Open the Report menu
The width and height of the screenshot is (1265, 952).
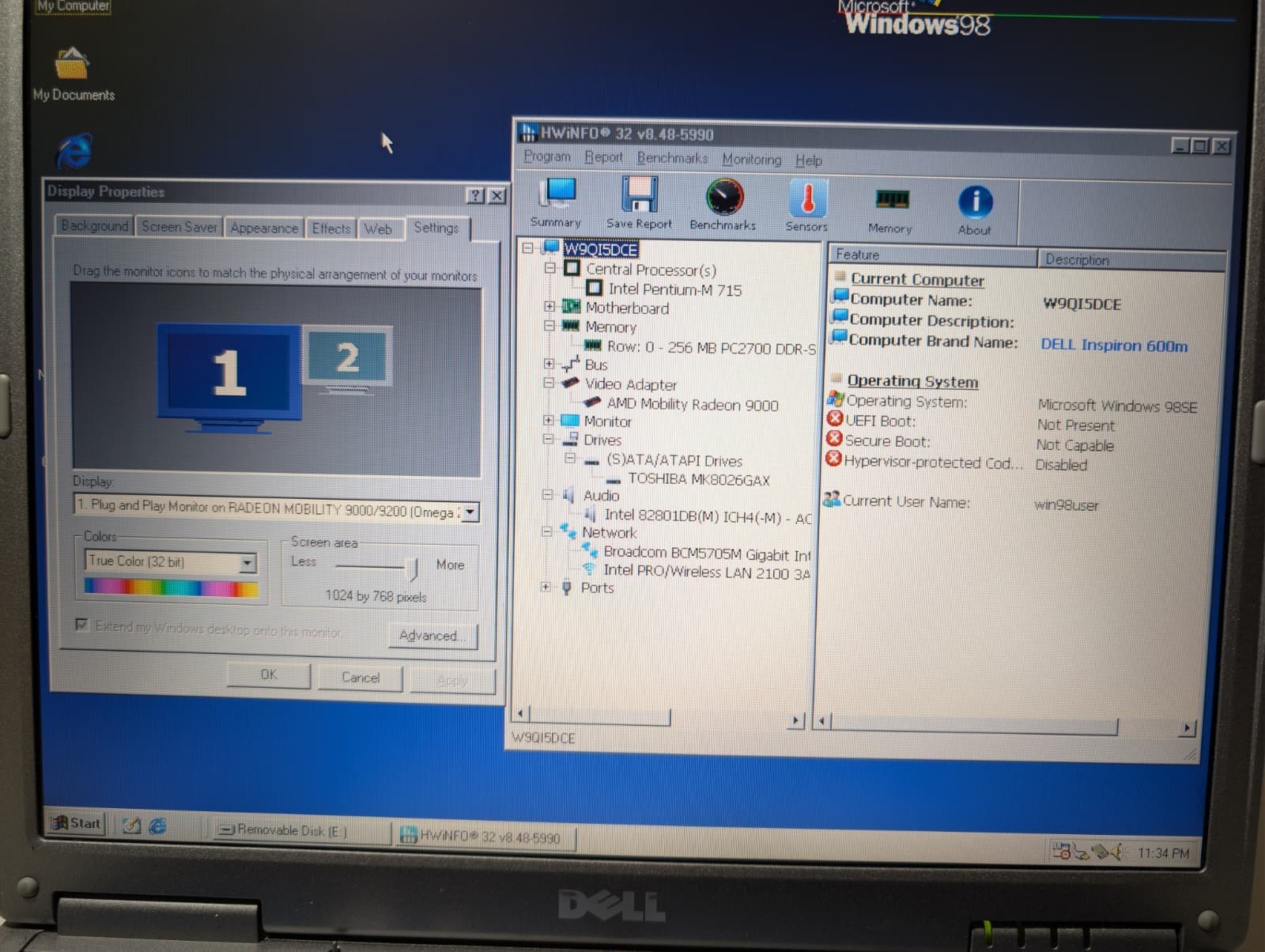pyautogui.click(x=603, y=157)
